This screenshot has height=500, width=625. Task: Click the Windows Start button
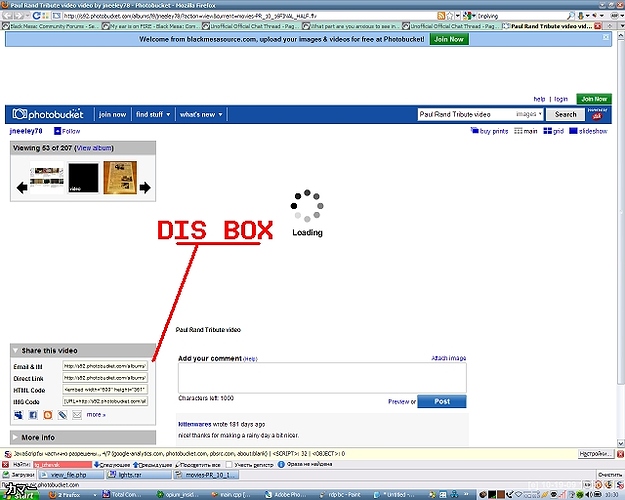pos(20,495)
